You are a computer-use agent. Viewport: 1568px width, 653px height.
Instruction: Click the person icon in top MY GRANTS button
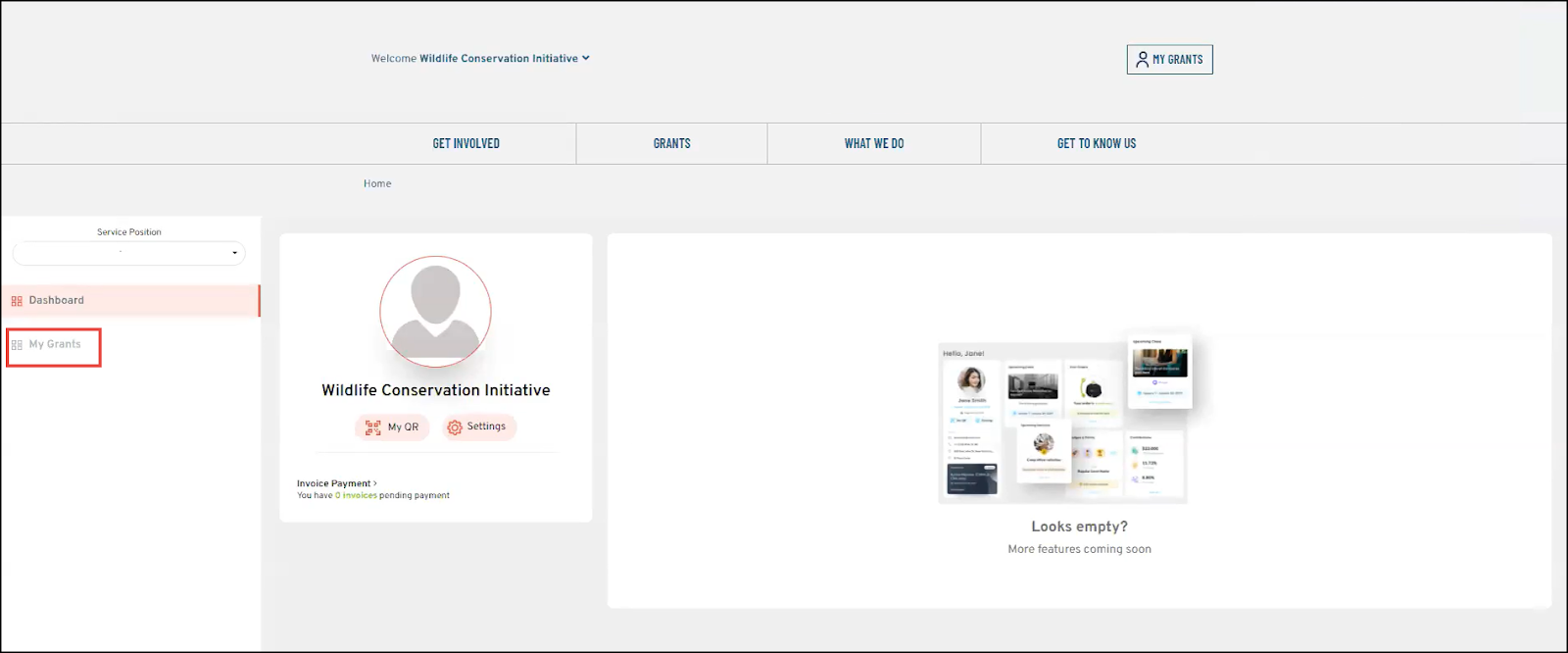(1142, 60)
